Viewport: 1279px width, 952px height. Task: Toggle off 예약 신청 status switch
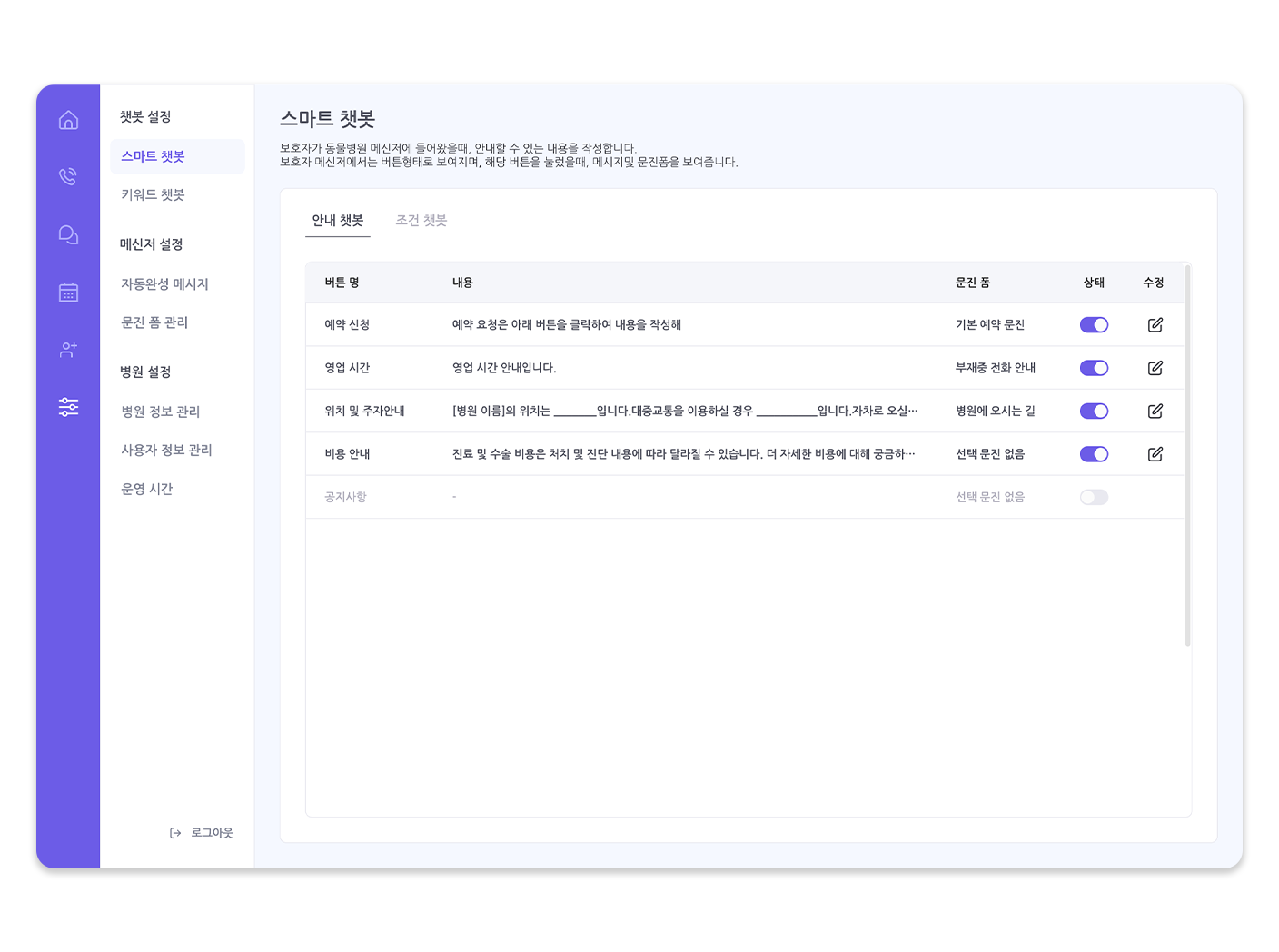[1094, 325]
